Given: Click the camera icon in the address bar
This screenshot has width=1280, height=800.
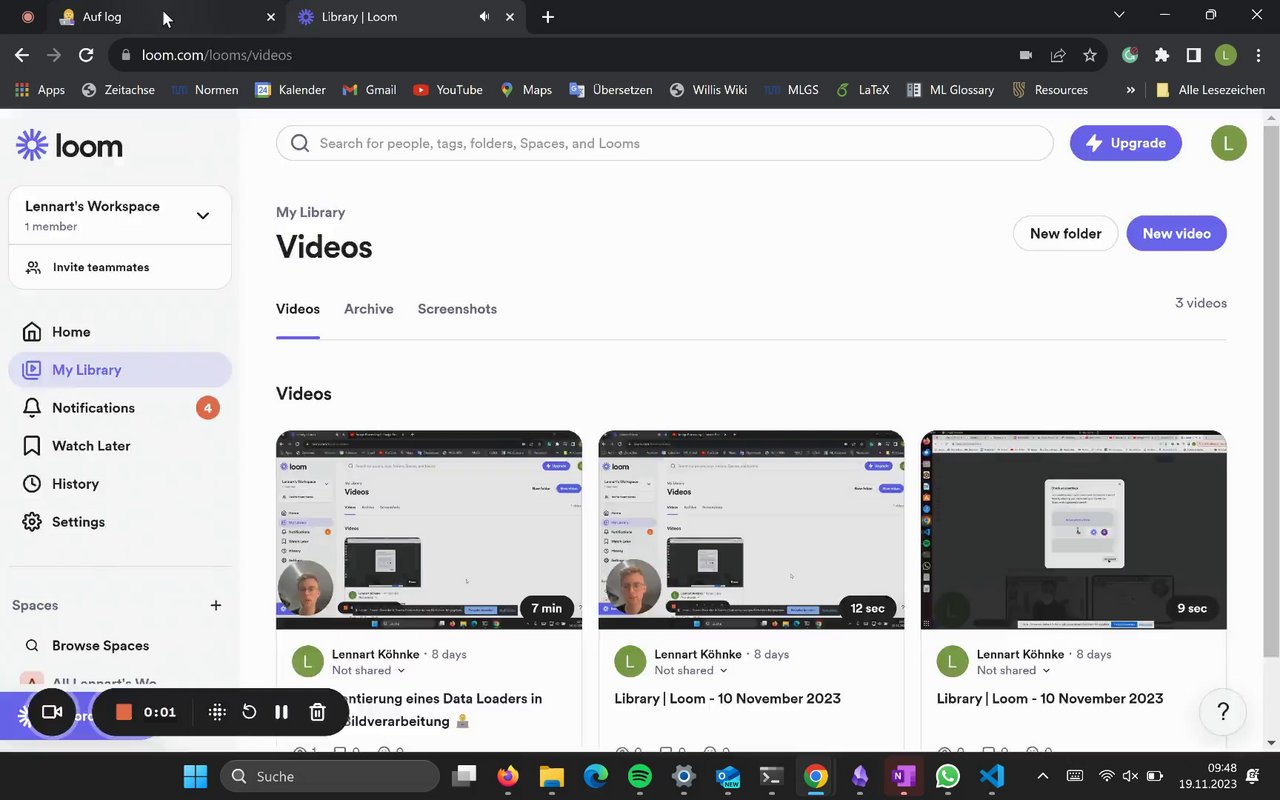Looking at the screenshot, I should point(1025,55).
